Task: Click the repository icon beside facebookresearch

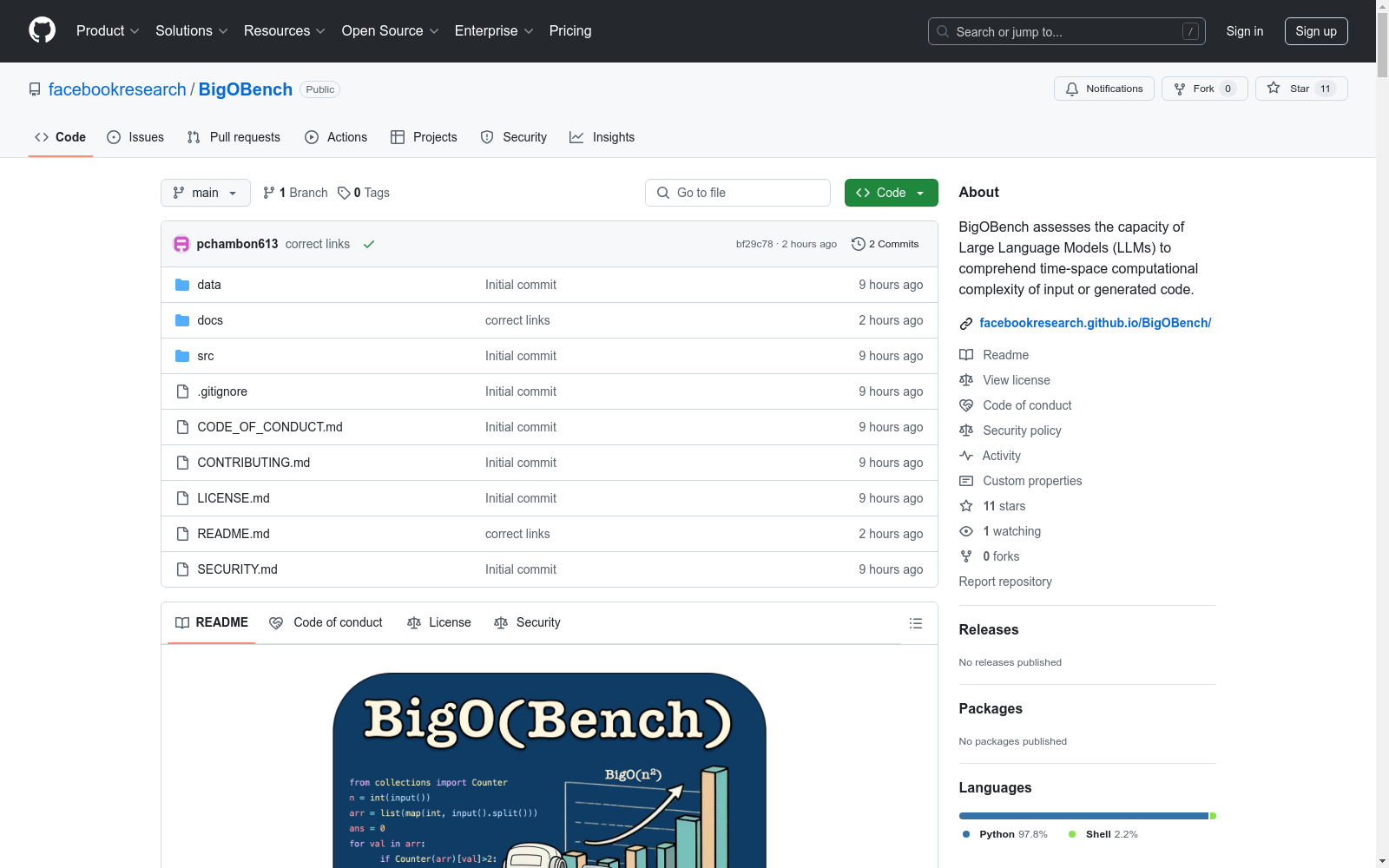Action: [35, 89]
